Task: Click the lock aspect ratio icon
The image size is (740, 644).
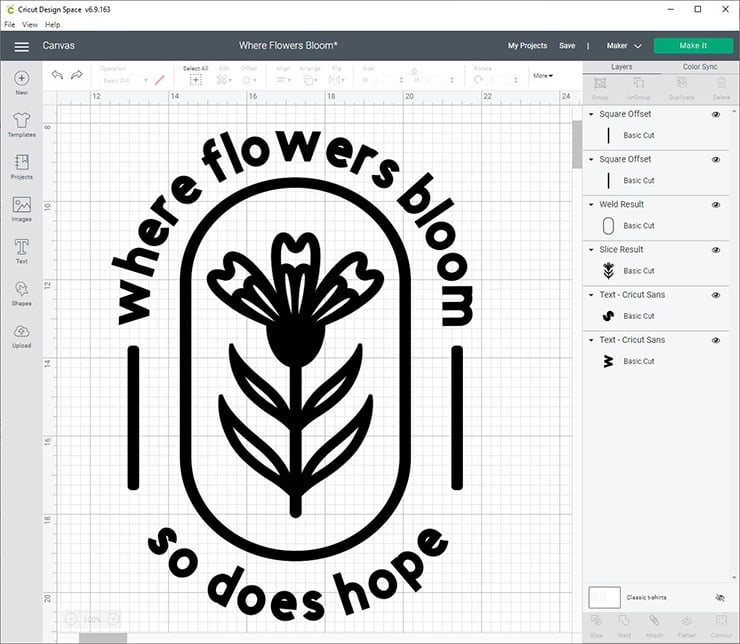Action: pos(414,71)
